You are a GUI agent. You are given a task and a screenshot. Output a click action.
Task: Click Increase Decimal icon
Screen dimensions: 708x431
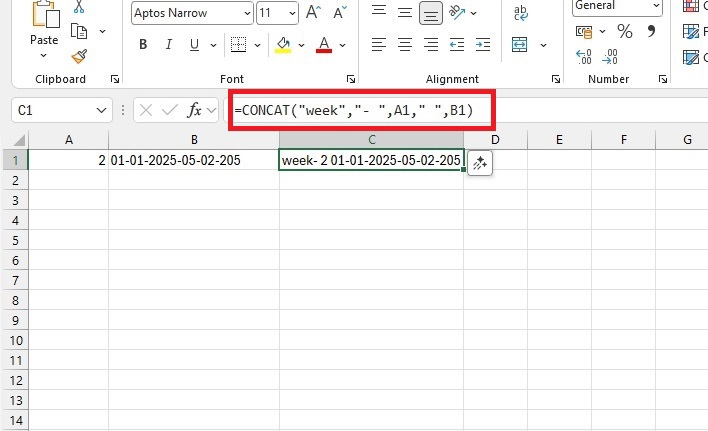click(x=584, y=57)
